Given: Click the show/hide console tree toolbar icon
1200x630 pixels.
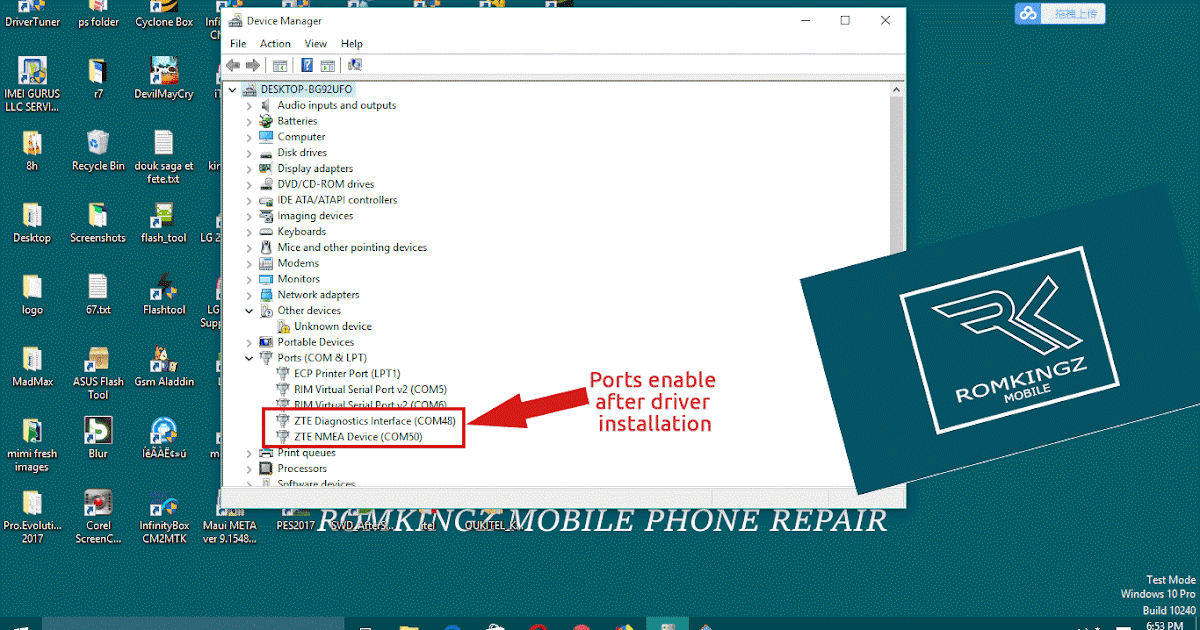Looking at the screenshot, I should (280, 65).
